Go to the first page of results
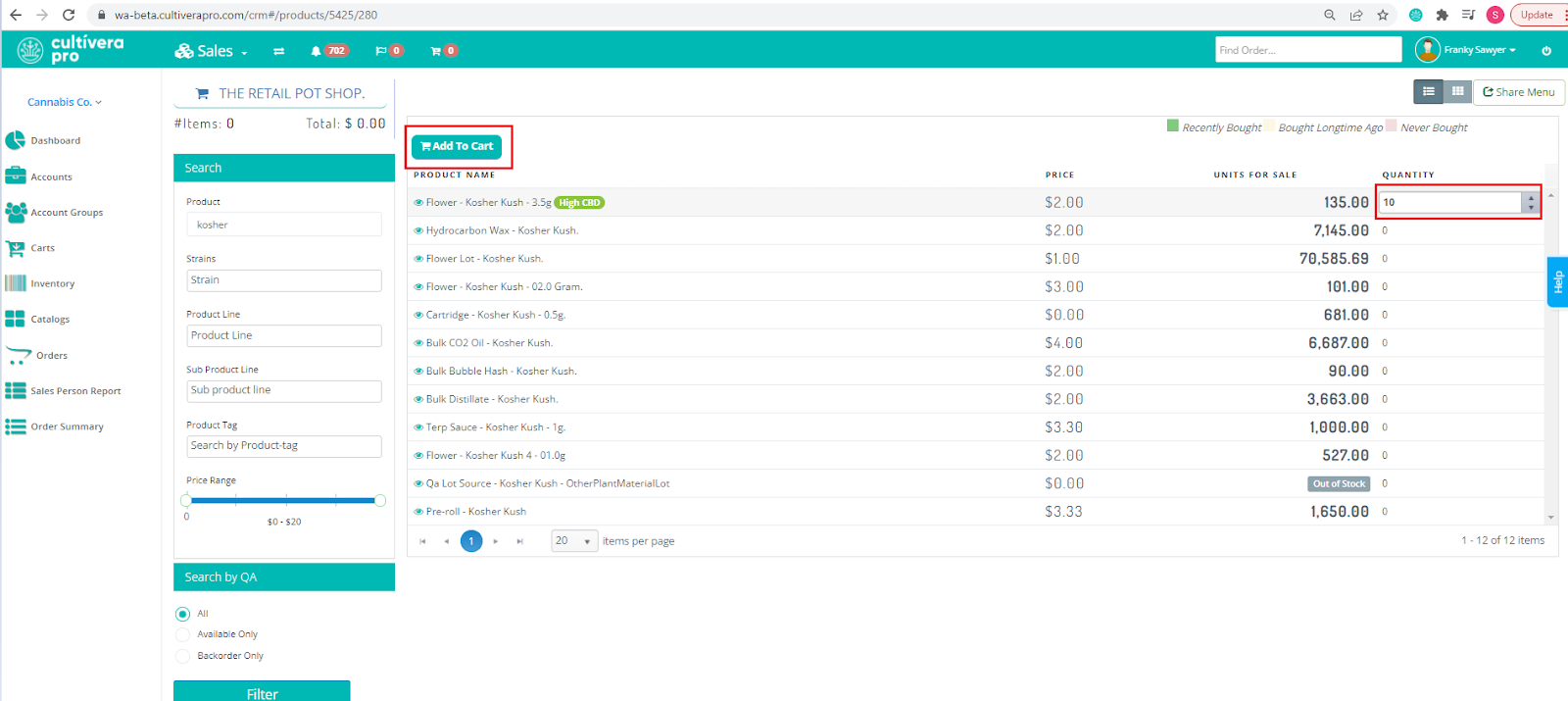The width and height of the screenshot is (1568, 701). 422,541
